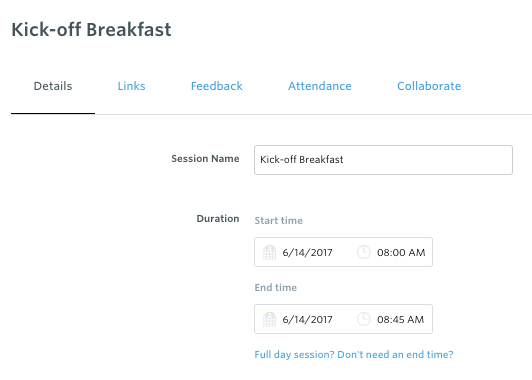The width and height of the screenshot is (532, 380).
Task: Open the start date calendar icon
Action: coord(269,252)
